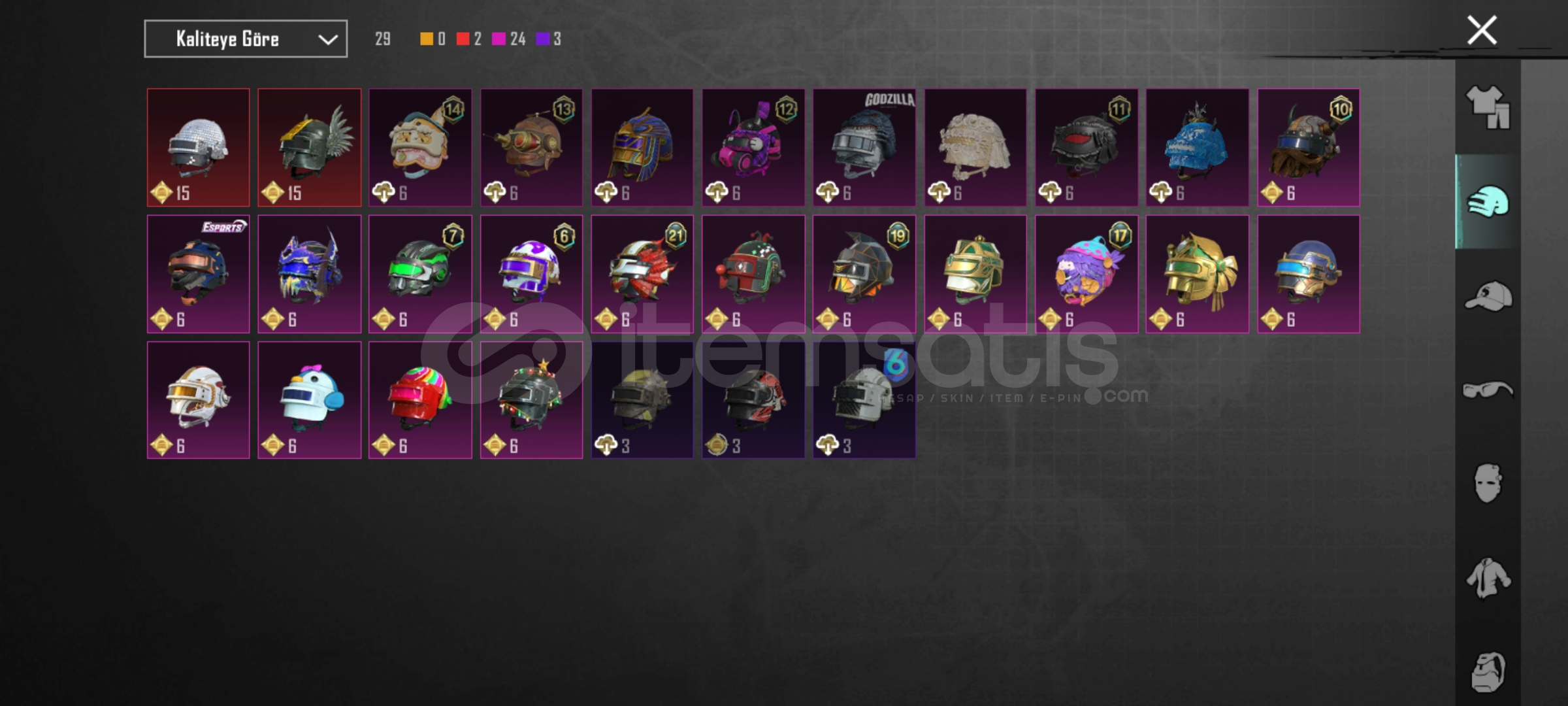
Task: Open the cap headwear category icon
Action: click(1488, 295)
